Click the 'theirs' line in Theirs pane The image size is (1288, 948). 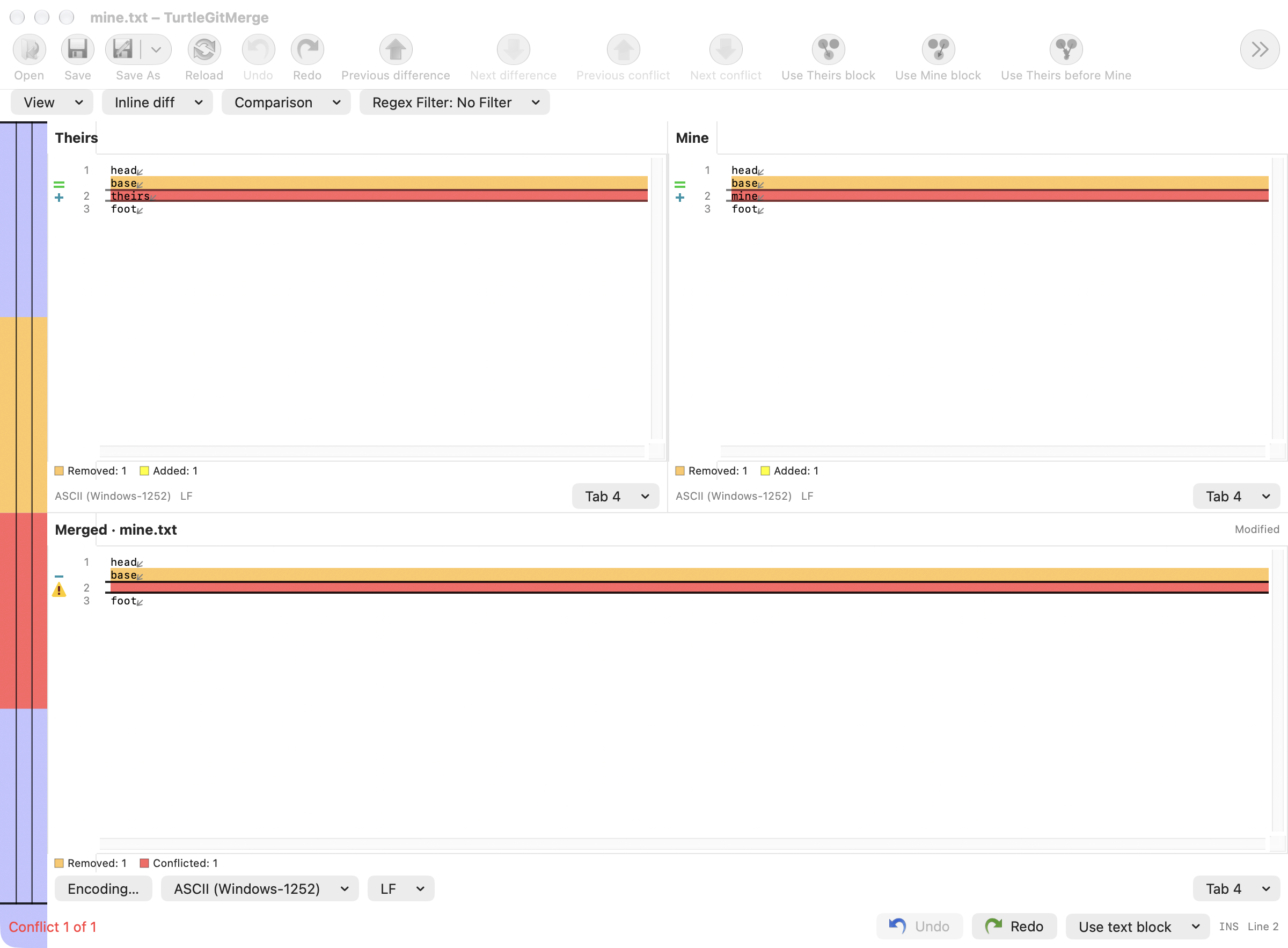coord(376,196)
